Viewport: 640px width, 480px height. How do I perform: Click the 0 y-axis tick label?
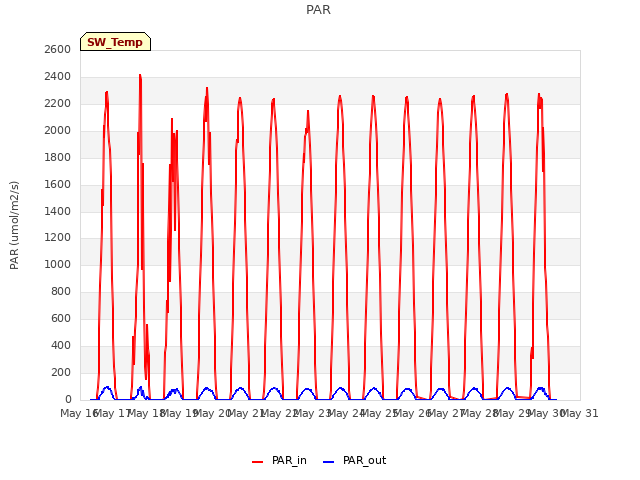[x=68, y=399]
